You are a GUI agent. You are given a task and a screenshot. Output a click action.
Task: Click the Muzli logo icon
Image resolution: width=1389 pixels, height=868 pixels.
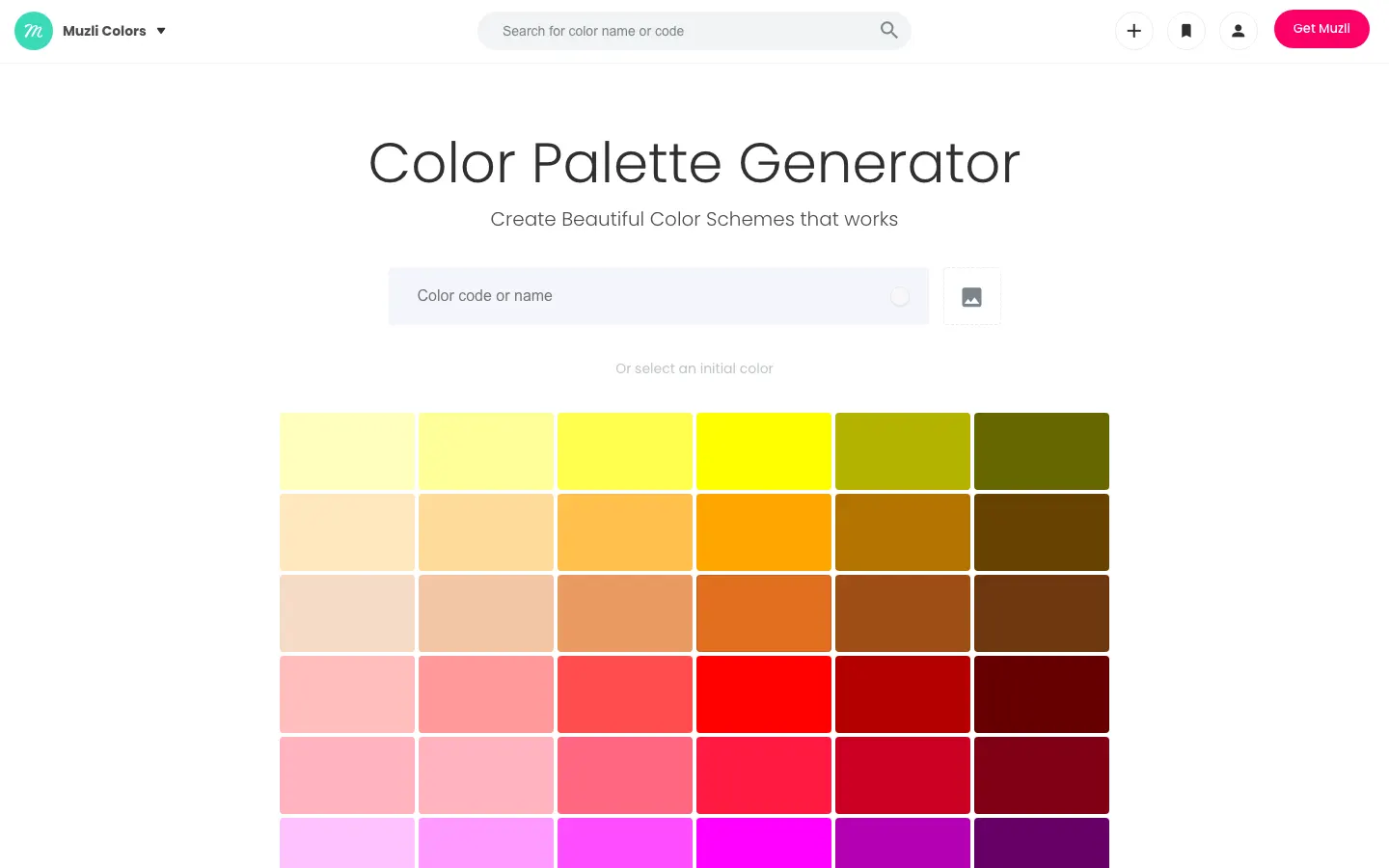click(x=34, y=31)
